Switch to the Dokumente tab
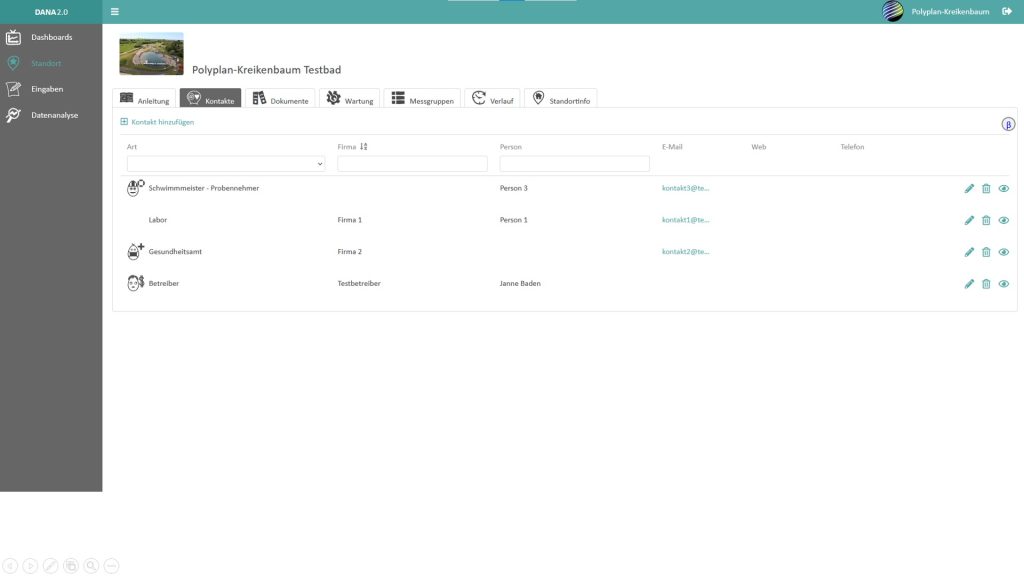Screen dimensions: 1024x576 point(280,99)
